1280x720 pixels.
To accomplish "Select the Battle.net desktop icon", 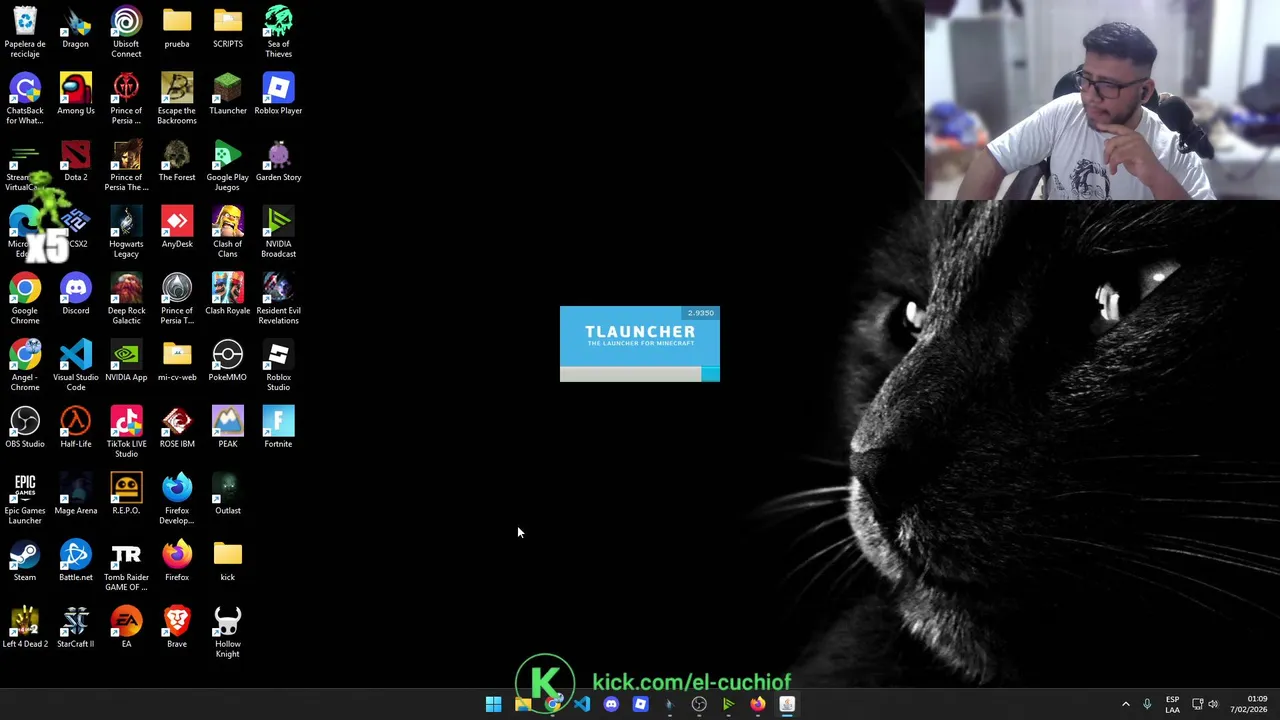I will coord(75,561).
